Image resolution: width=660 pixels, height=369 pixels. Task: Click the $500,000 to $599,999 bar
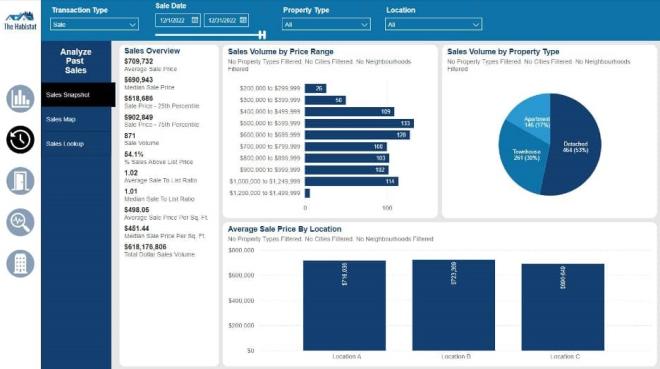359,123
